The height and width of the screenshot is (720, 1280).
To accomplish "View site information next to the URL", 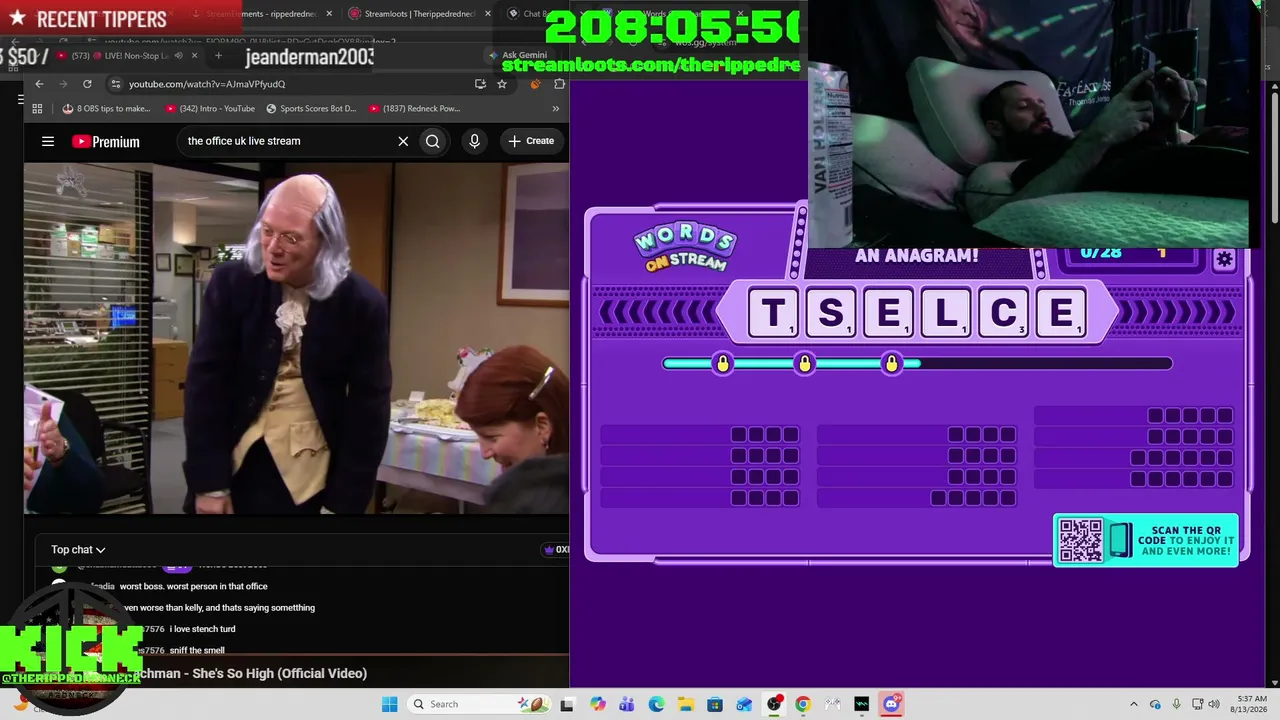I will (x=116, y=84).
